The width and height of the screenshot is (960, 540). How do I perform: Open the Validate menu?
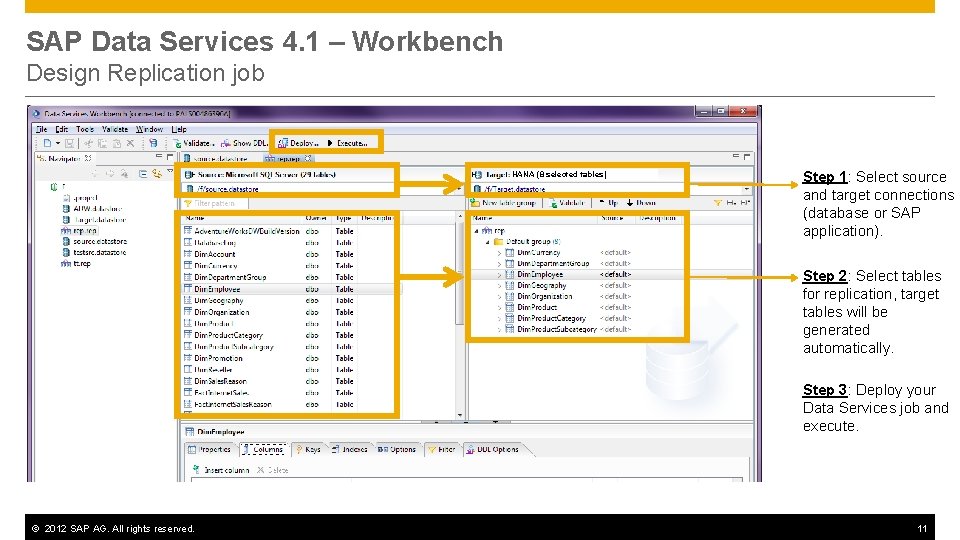[114, 129]
